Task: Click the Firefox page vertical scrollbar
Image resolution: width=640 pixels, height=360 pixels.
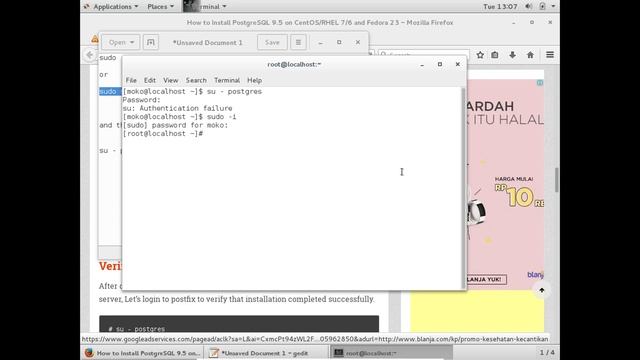Action: [557, 180]
